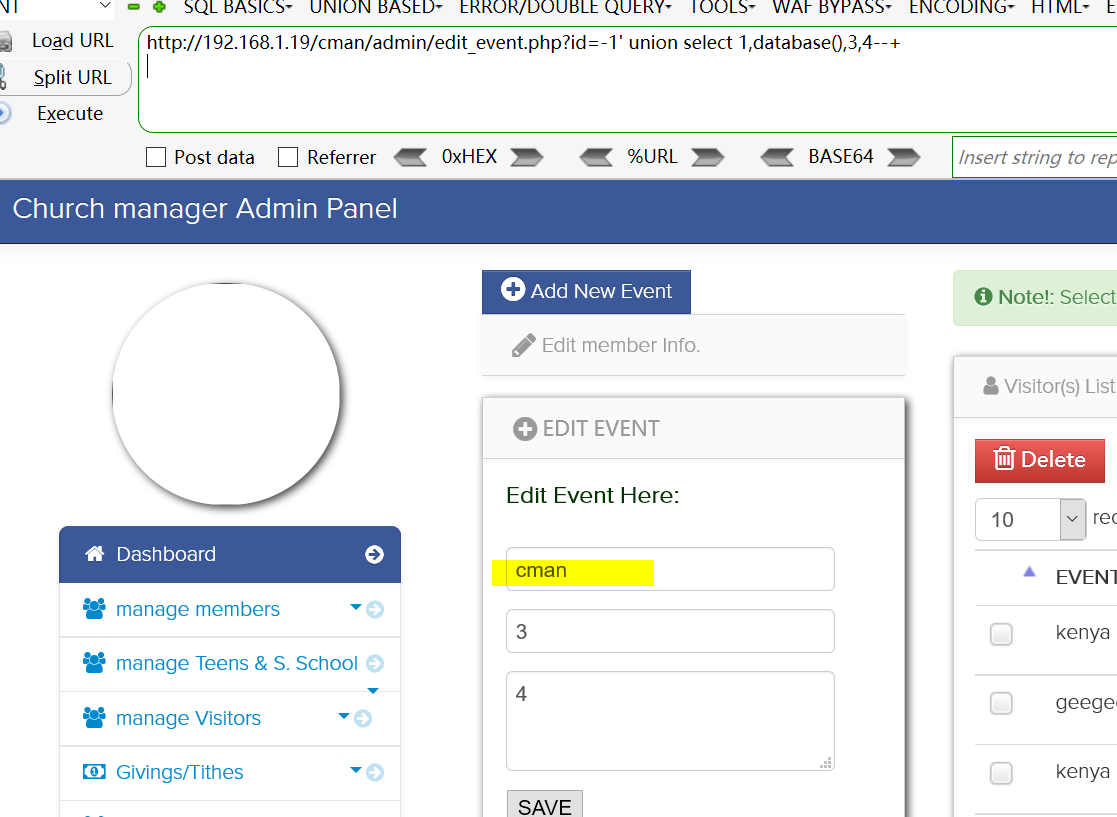
Task: Click the plus circle icon beside EDIT EVENT
Action: (525, 429)
